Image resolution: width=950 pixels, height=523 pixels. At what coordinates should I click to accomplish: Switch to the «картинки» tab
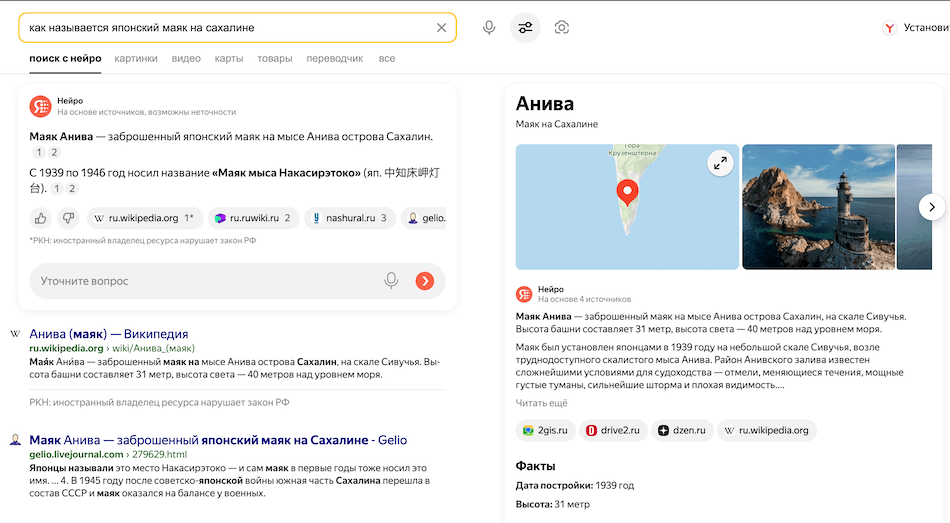136,59
